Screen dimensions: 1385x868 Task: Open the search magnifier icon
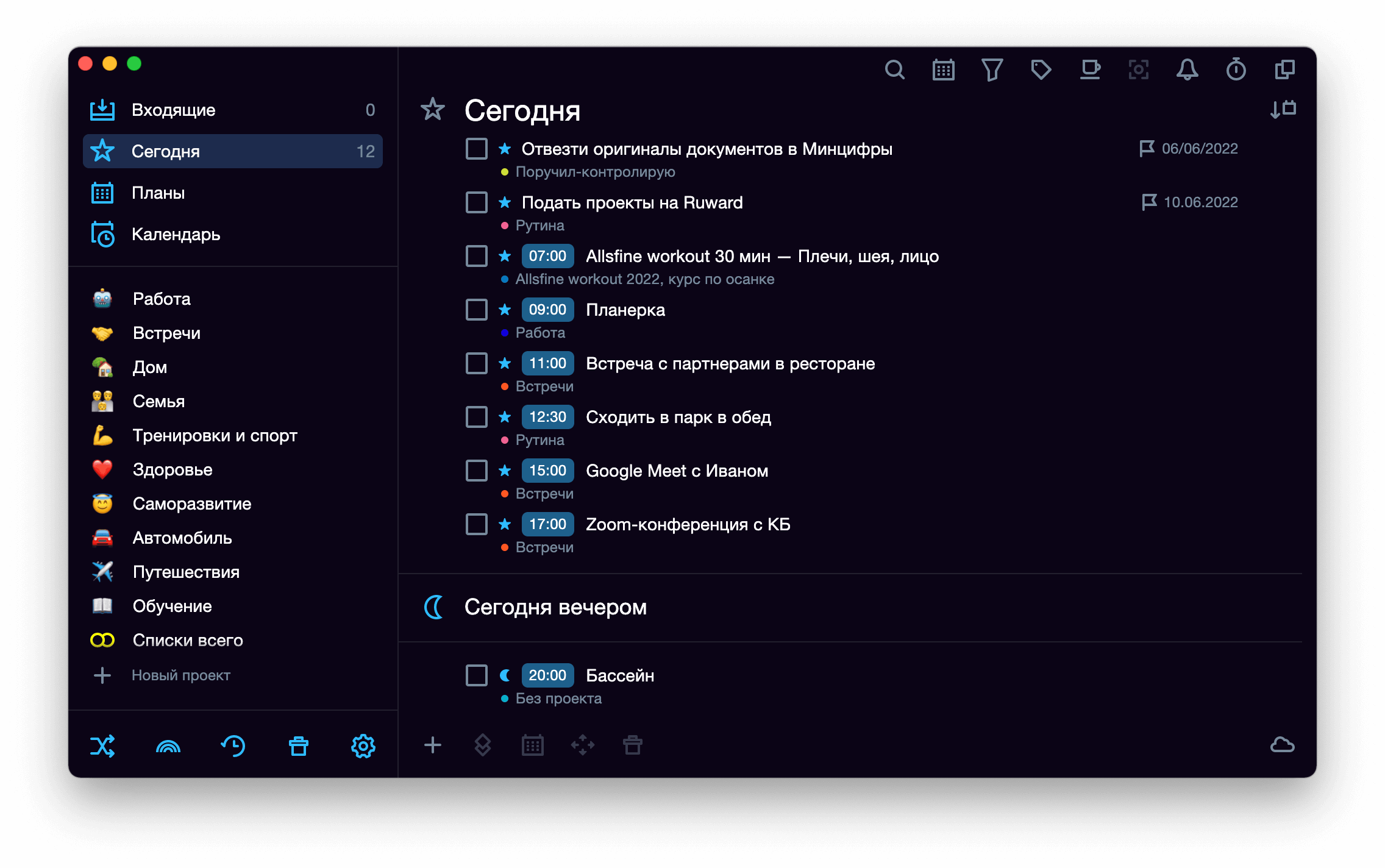click(x=894, y=70)
